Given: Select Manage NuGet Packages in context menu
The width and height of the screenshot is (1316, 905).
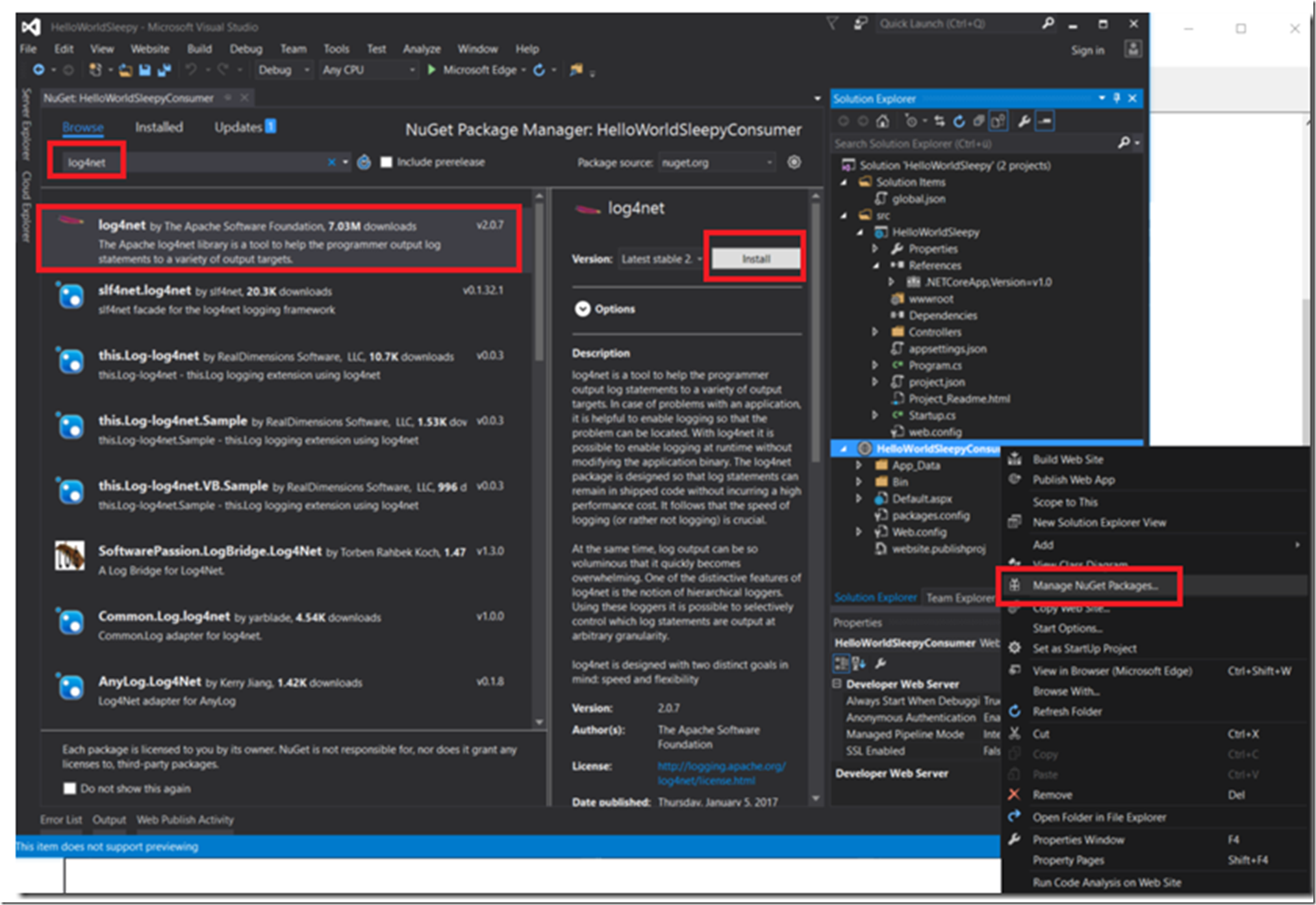Looking at the screenshot, I should pos(1095,585).
